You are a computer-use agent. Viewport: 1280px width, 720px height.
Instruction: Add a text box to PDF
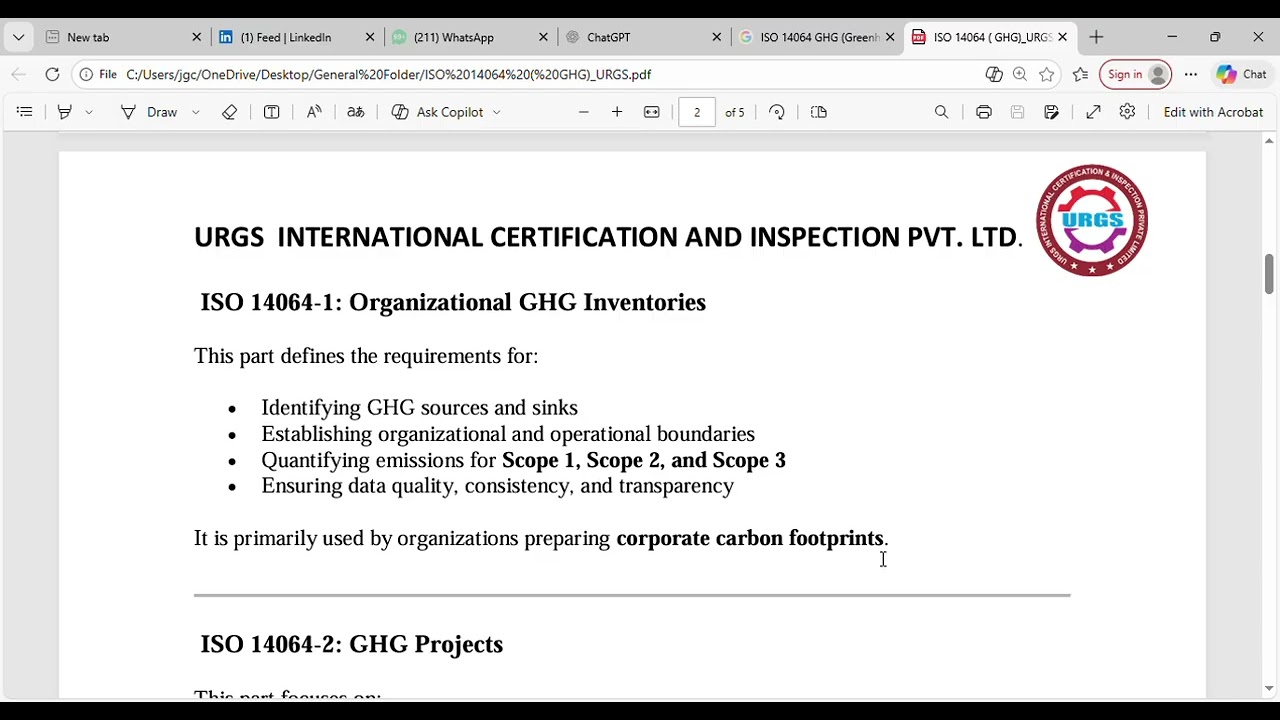[x=271, y=112]
